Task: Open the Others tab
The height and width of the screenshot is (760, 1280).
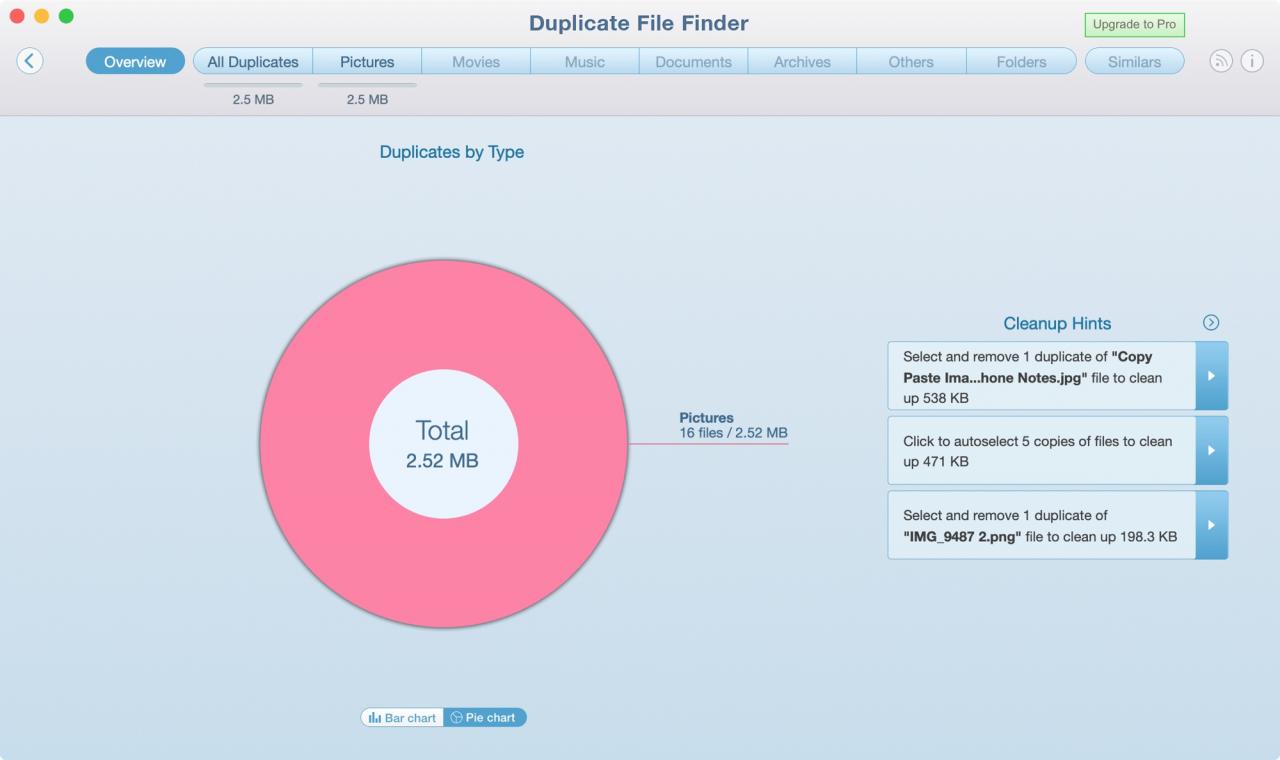Action: tap(911, 61)
